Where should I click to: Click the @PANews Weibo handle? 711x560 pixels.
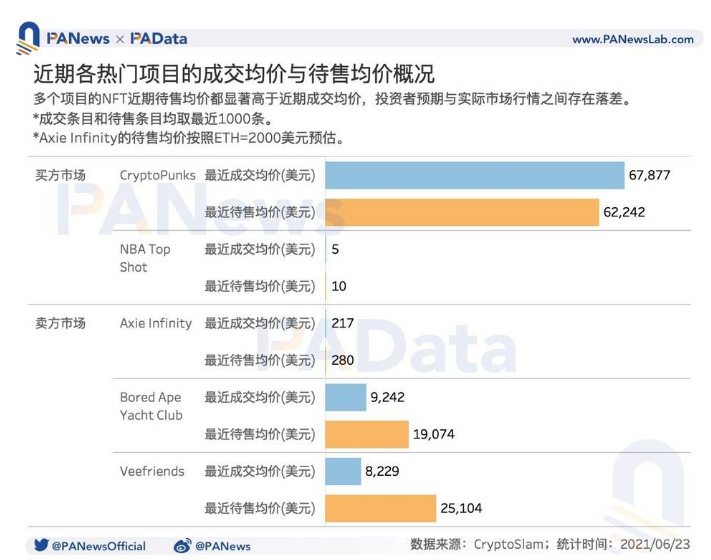223,546
